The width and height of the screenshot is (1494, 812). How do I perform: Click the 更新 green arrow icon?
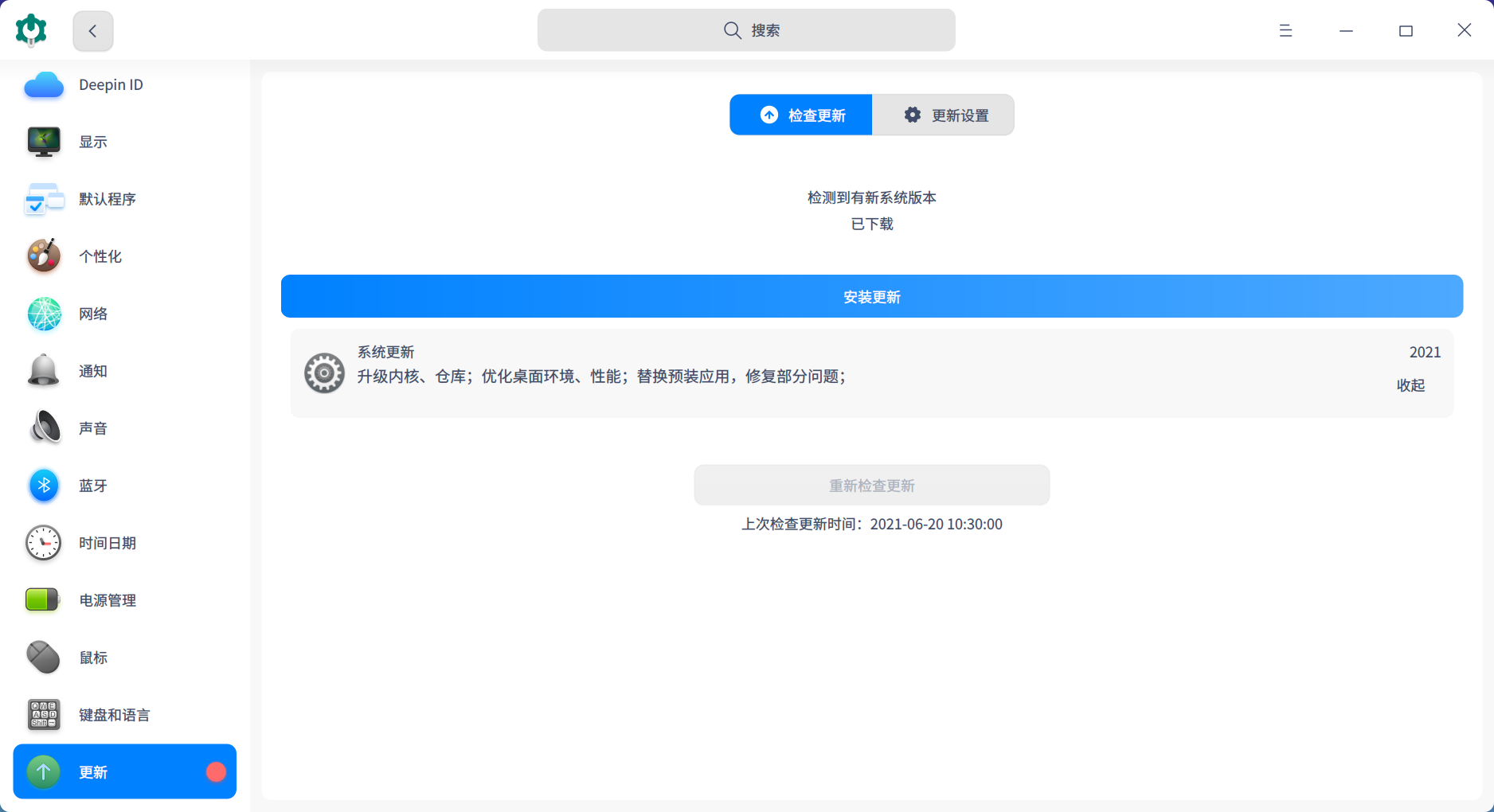coord(44,771)
